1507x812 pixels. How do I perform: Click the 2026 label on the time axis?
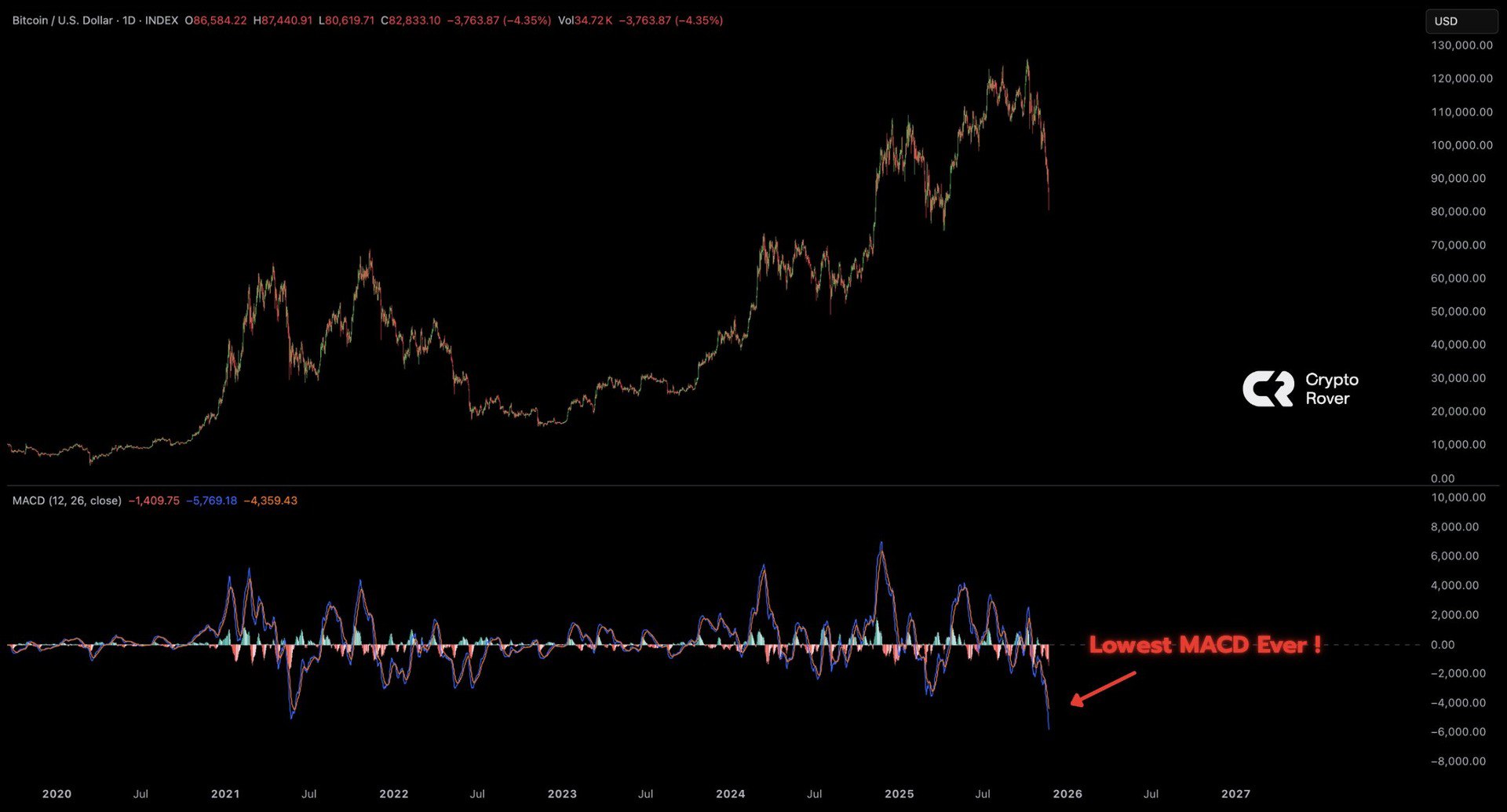(x=1067, y=794)
